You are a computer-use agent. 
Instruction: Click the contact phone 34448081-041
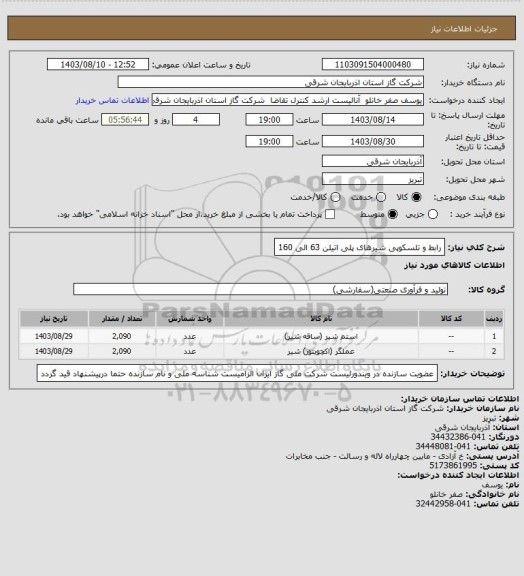(443, 446)
